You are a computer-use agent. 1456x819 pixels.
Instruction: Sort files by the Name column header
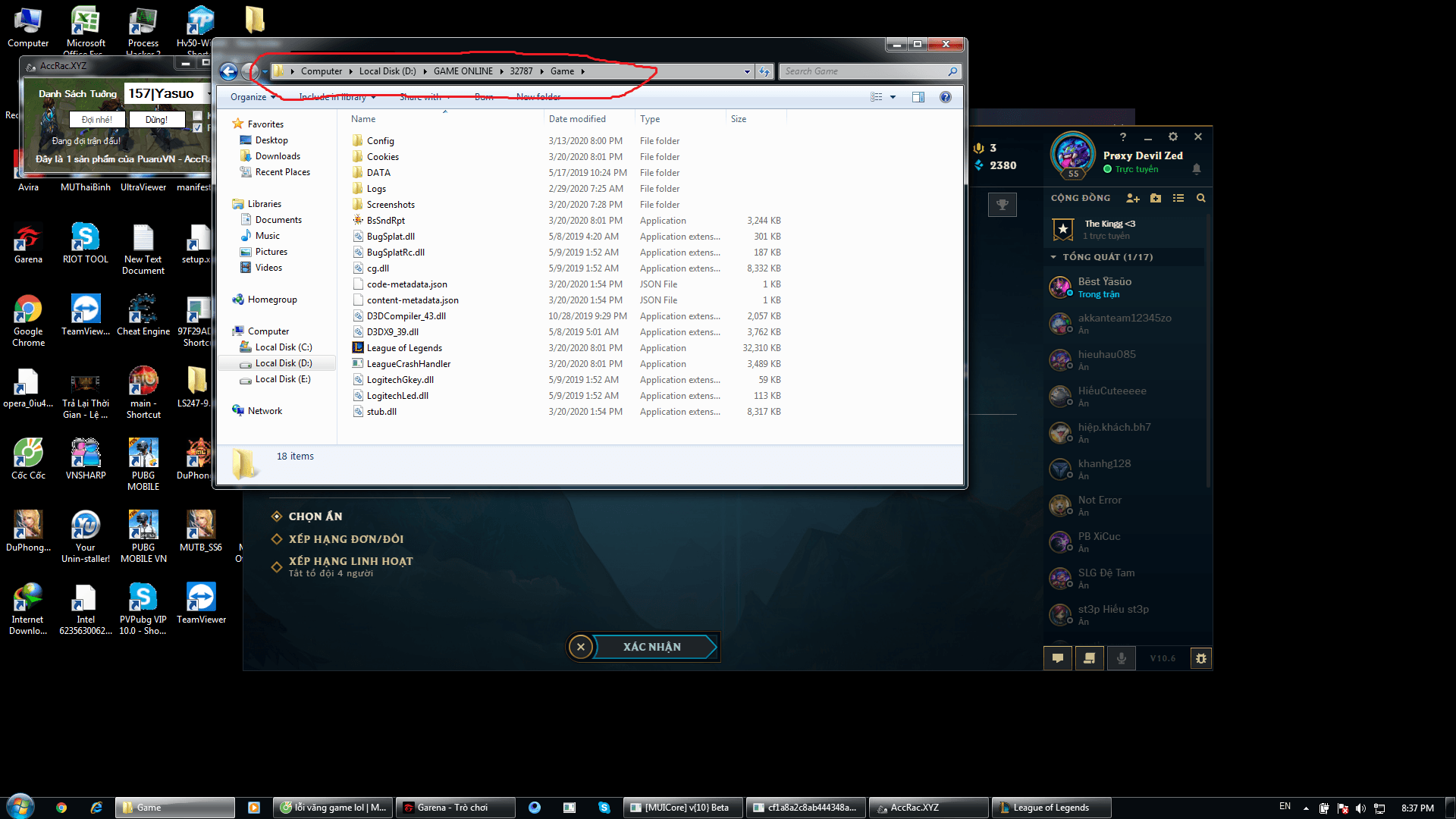pos(444,119)
